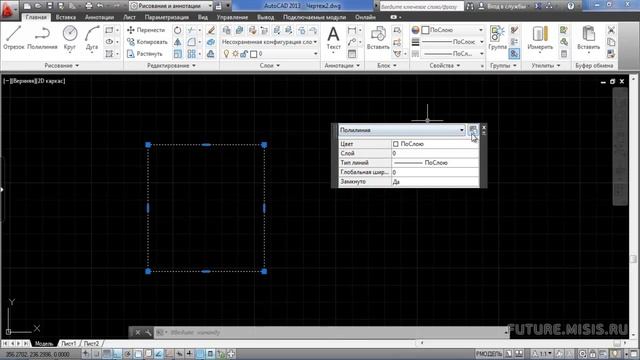Toggle layer on/off lightbulb icon
Screen dimensions: 640x360
227,54
